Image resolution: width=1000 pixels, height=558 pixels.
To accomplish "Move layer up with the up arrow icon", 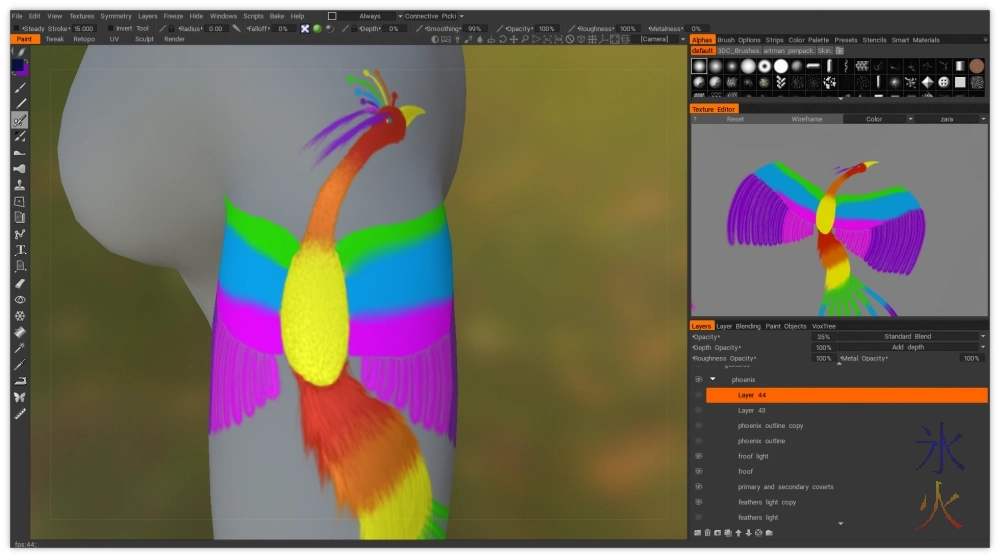I will coord(737,532).
